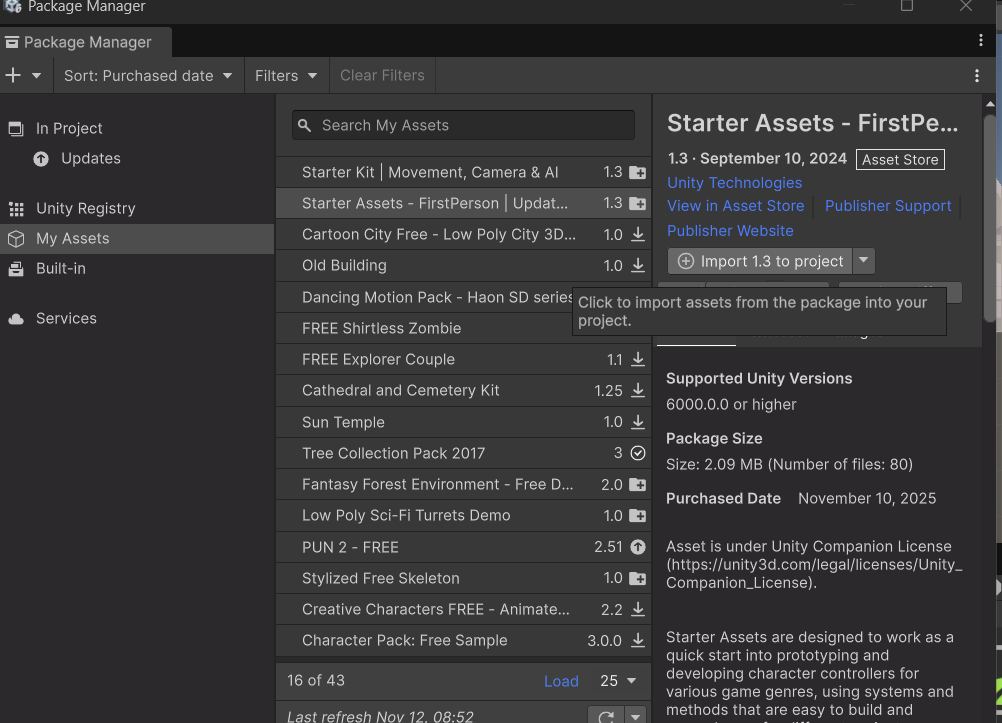1002x723 pixels.
Task: Open the Sort: Purchased date dropdown
Action: [x=147, y=75]
